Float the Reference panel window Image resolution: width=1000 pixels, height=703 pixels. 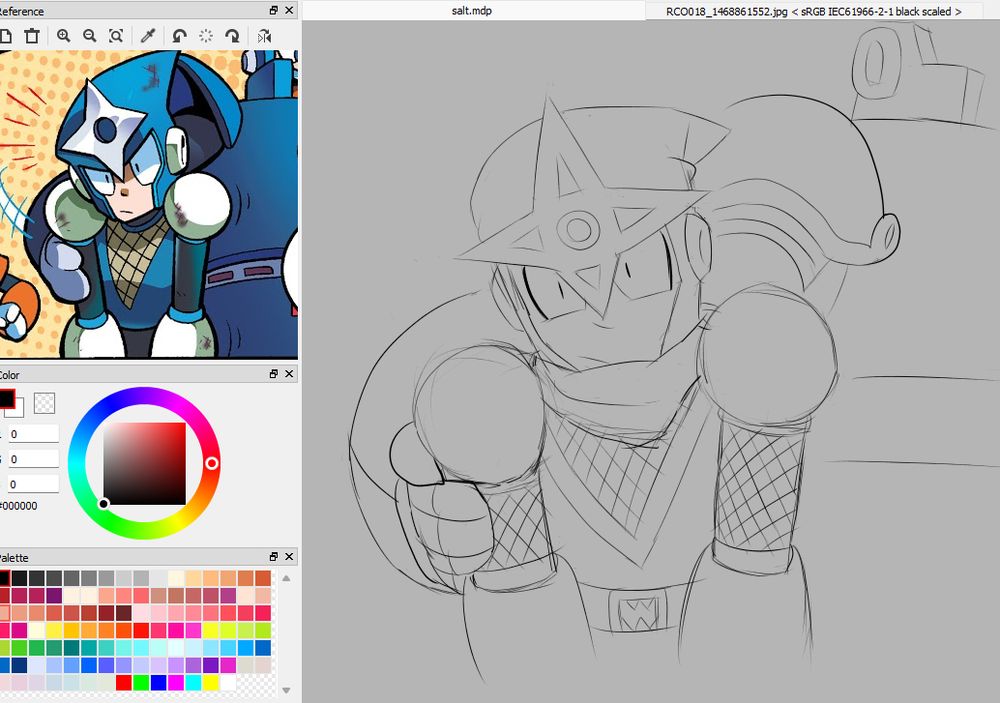[x=274, y=10]
